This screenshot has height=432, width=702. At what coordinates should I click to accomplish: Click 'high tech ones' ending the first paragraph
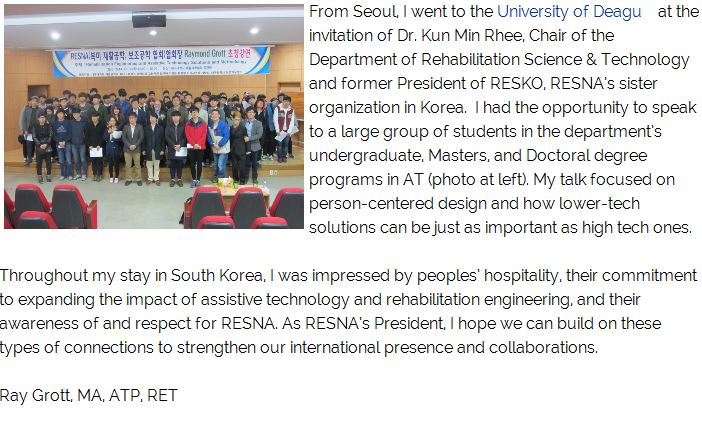[637, 228]
